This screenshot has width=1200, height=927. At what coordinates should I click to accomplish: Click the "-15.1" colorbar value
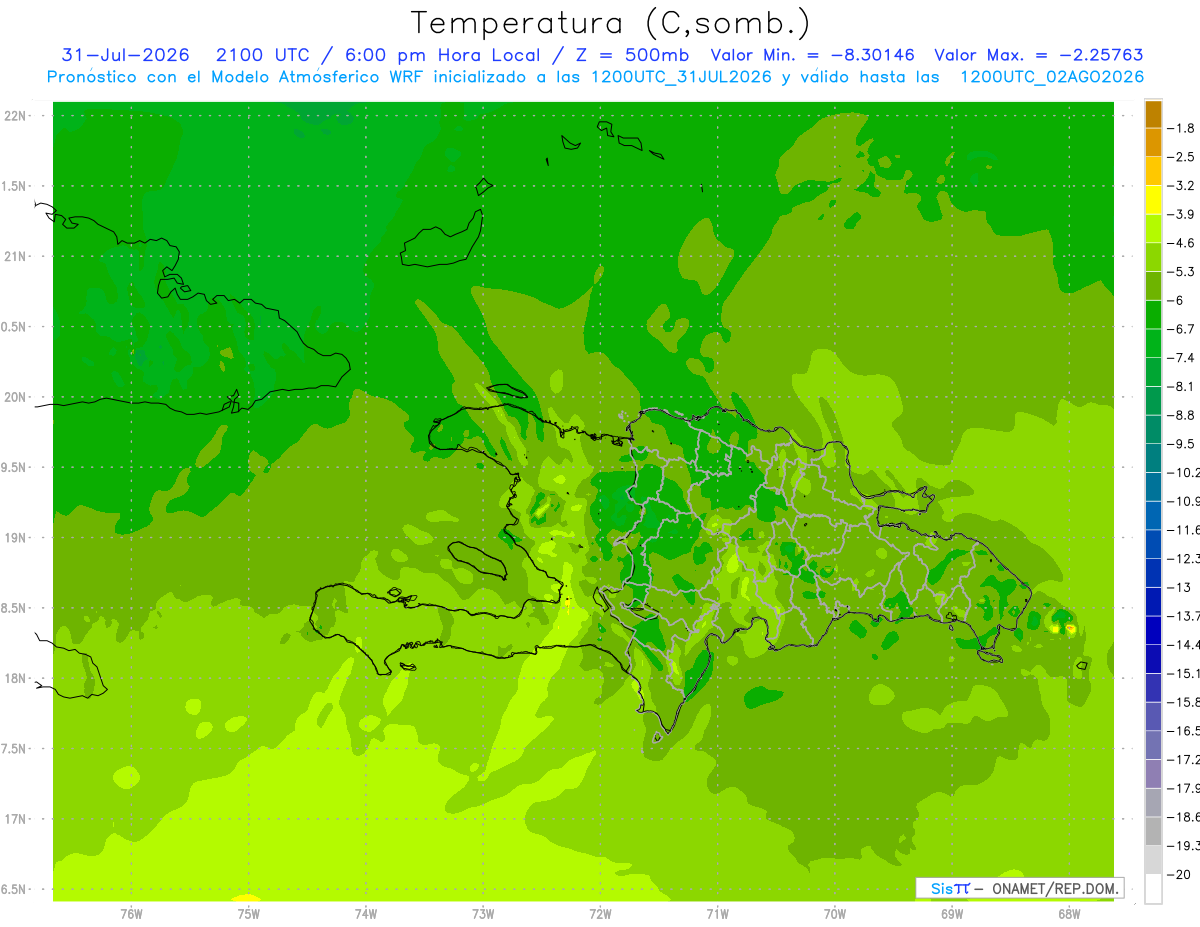coord(1184,673)
